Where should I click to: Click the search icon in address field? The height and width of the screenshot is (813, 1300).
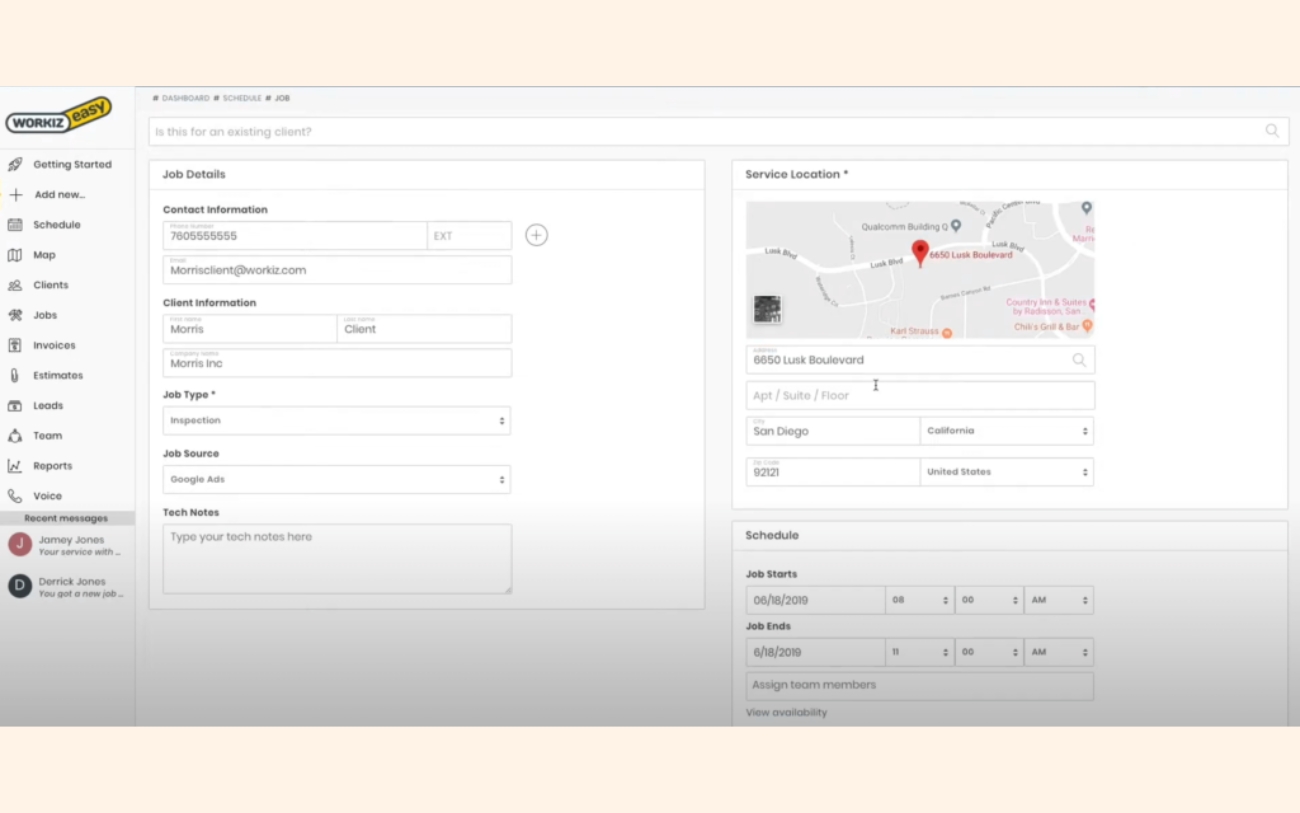tap(1079, 360)
